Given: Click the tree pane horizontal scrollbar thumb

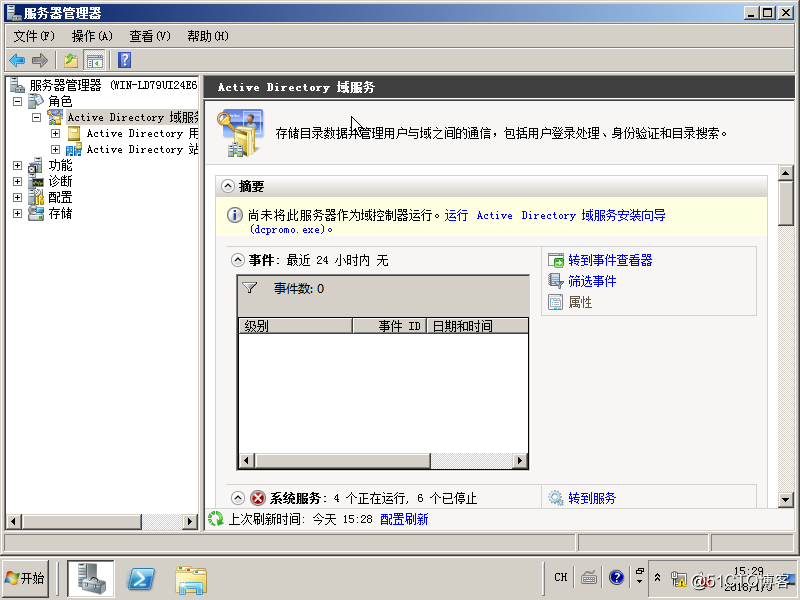Looking at the screenshot, I should (x=82, y=521).
